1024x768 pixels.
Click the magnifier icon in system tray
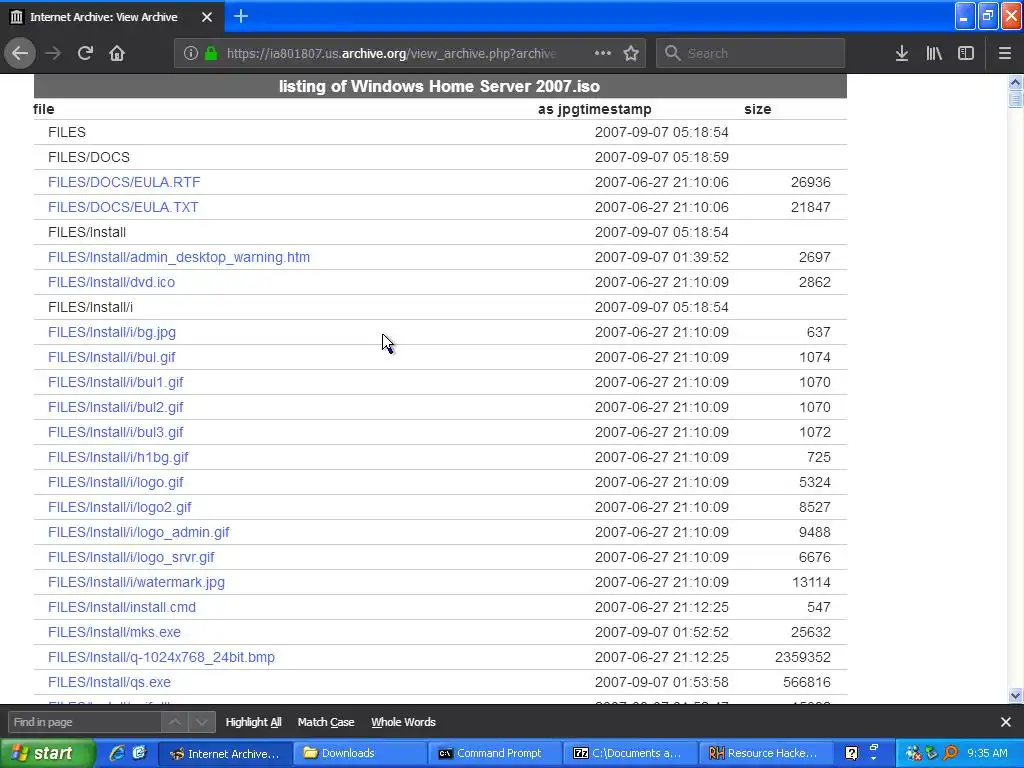(950, 753)
